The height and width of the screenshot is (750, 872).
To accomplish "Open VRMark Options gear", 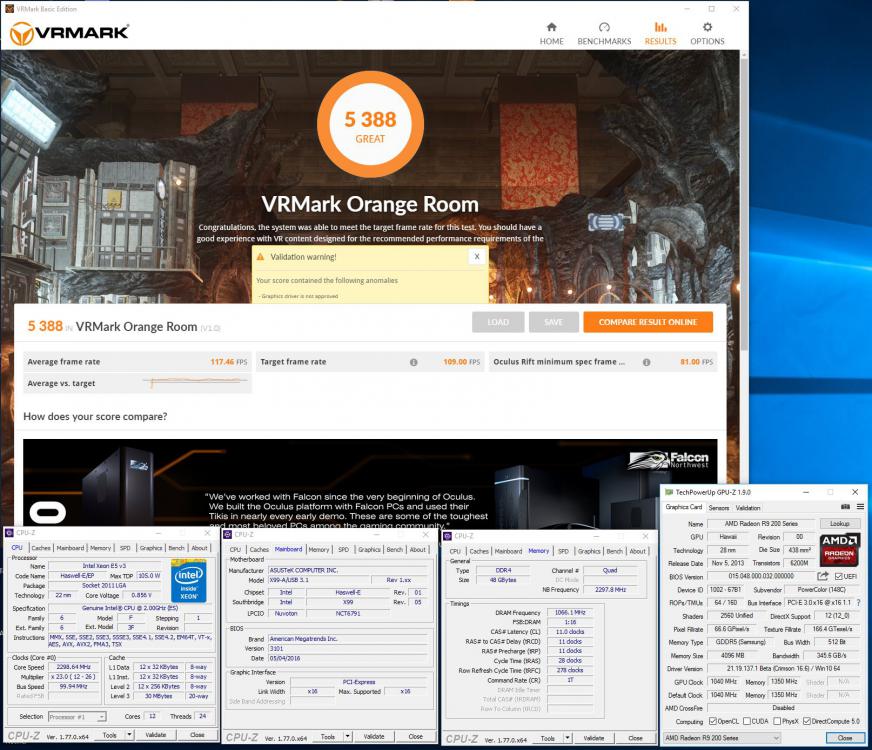I will click(x=707, y=33).
